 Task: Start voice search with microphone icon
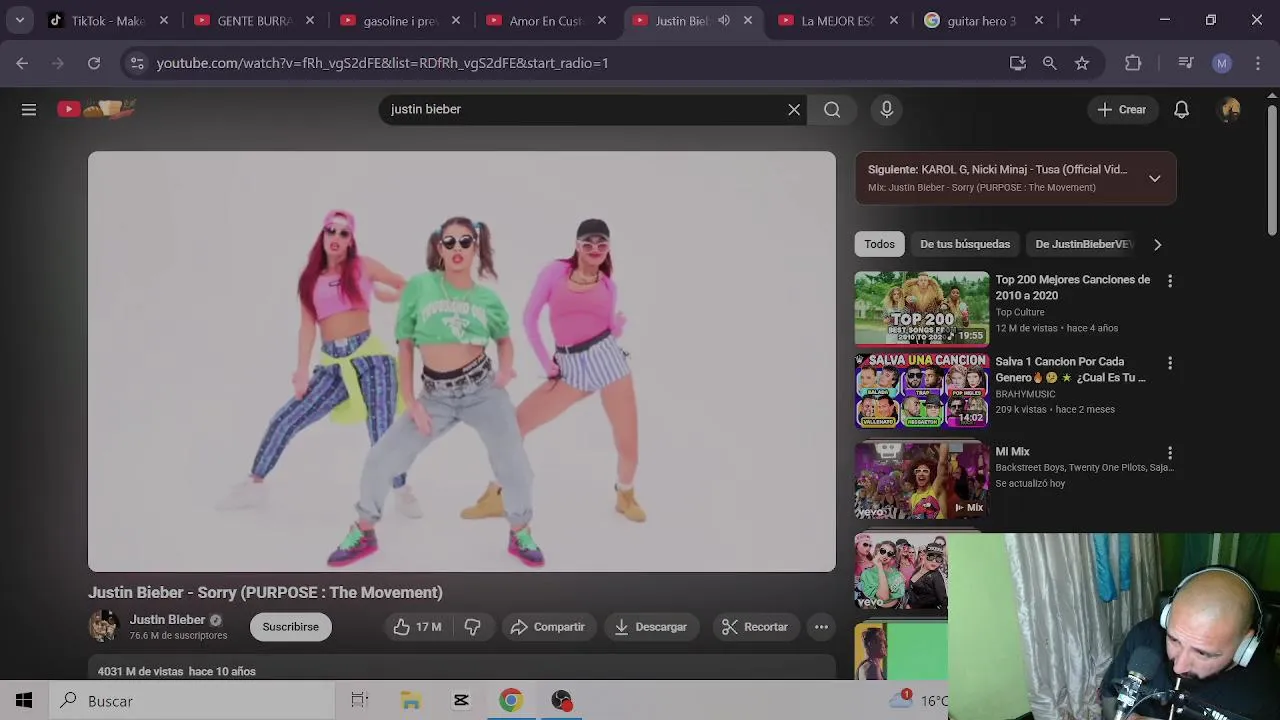point(886,110)
